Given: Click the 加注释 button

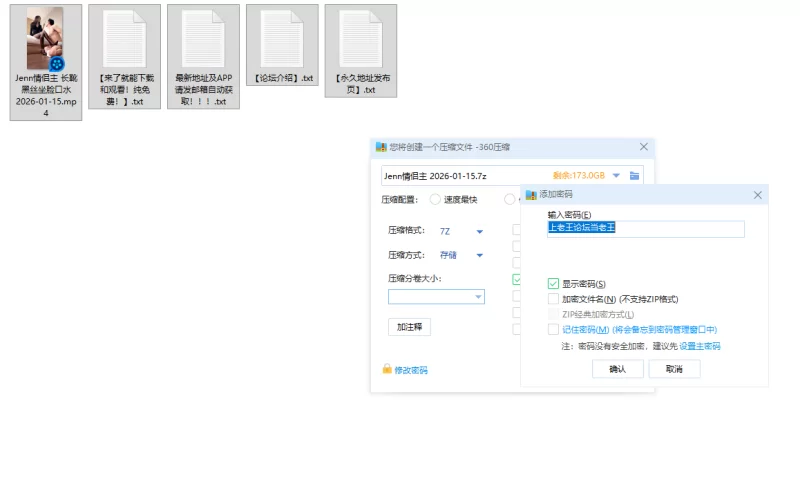Looking at the screenshot, I should coord(409,327).
